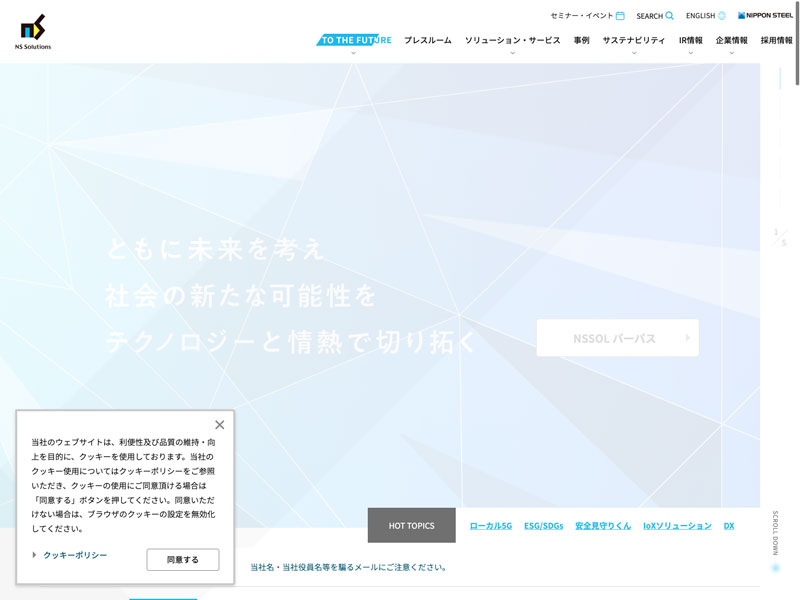Click the NS Solutions logo
This screenshot has height=600, width=800.
tap(33, 32)
